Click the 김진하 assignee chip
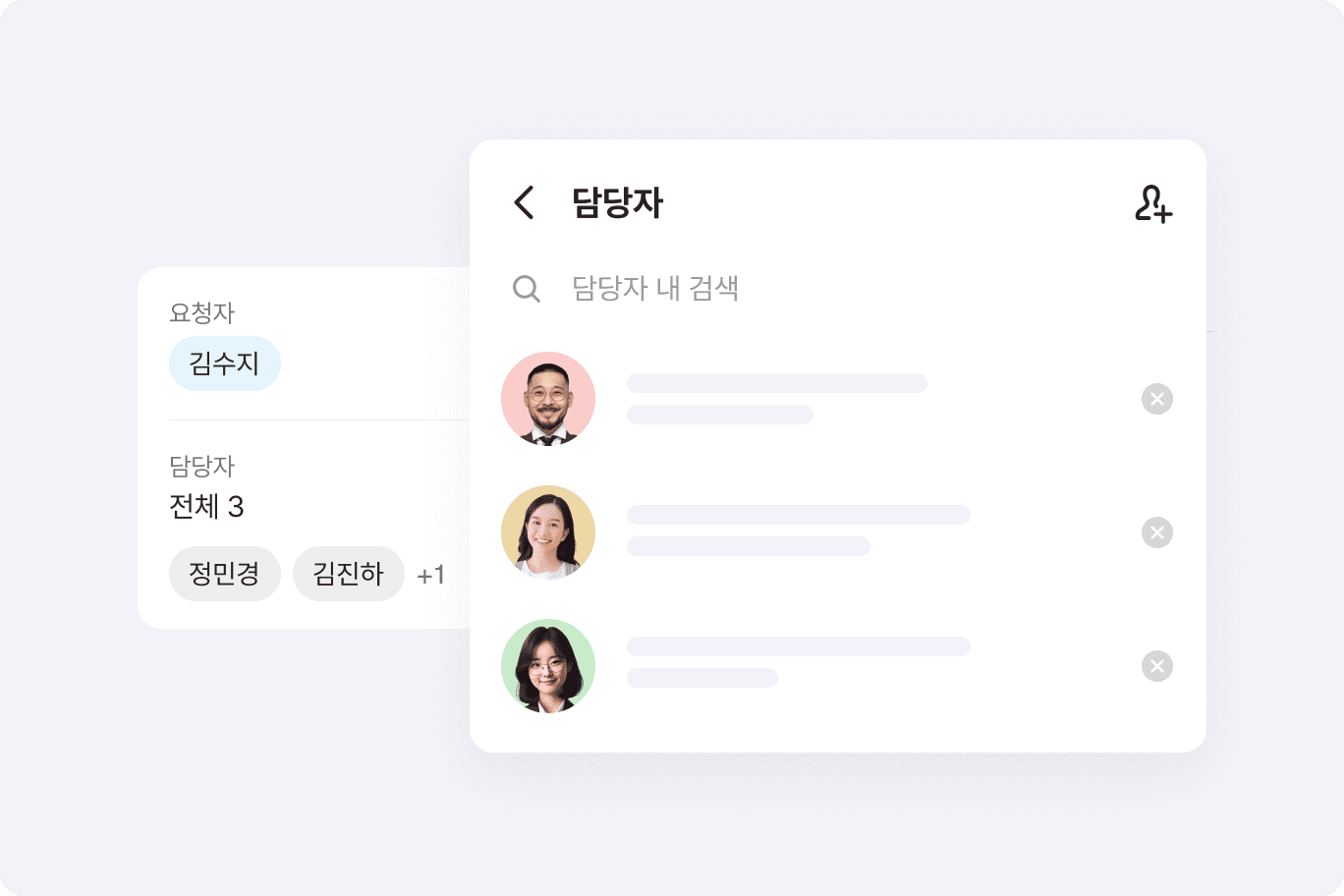 (x=348, y=574)
